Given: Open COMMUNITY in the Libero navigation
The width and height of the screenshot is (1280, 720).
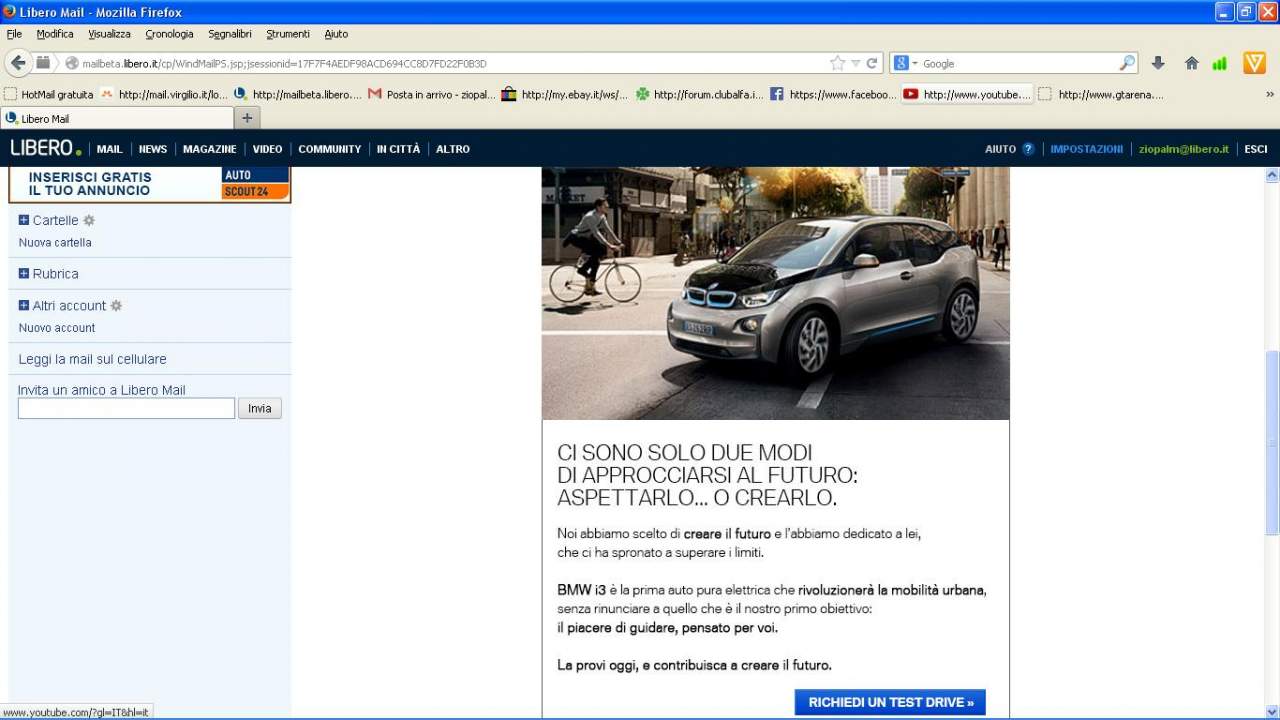Looking at the screenshot, I should pyautogui.click(x=329, y=149).
